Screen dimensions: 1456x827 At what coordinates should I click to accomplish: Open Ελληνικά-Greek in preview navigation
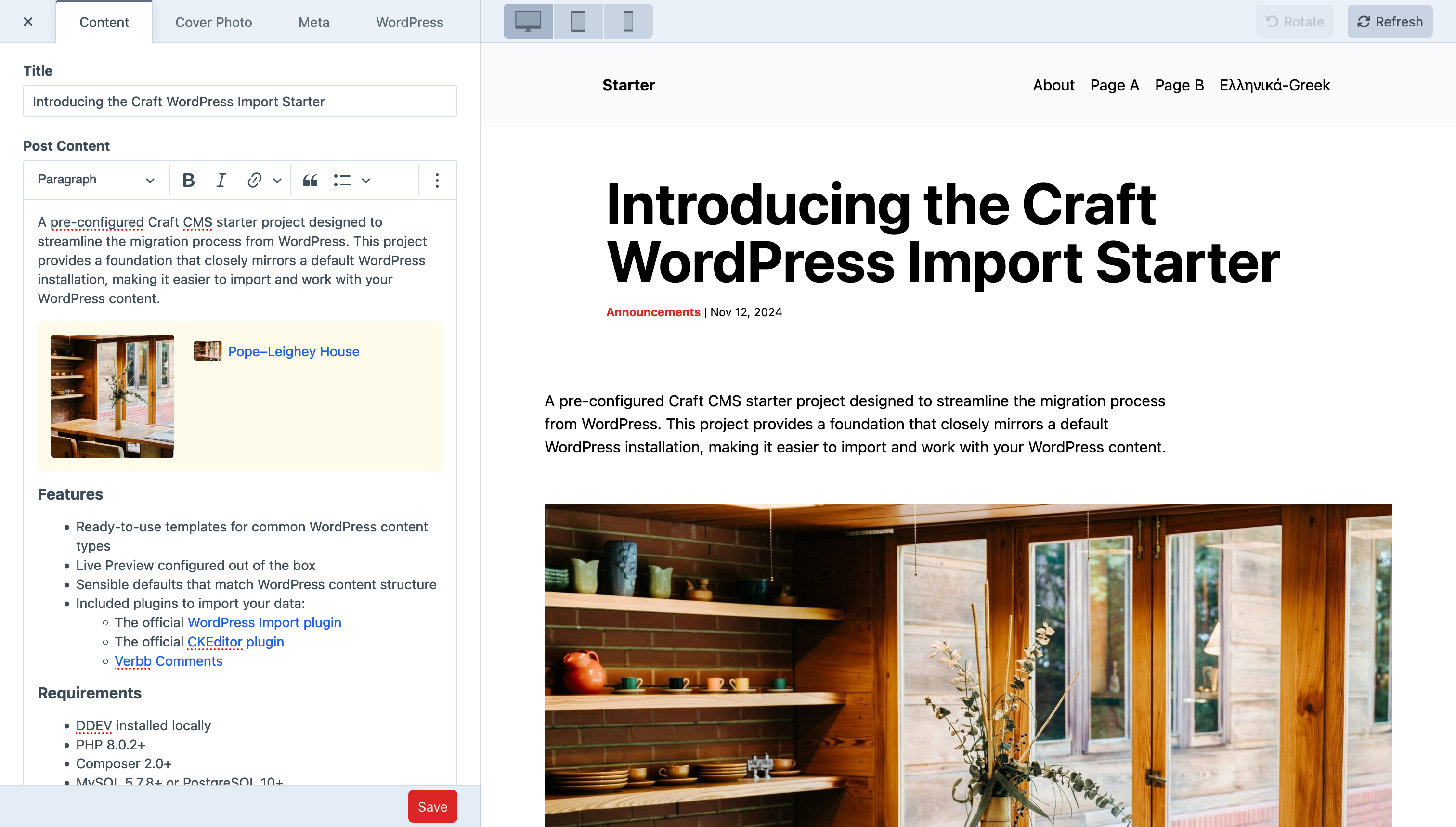pos(1275,85)
